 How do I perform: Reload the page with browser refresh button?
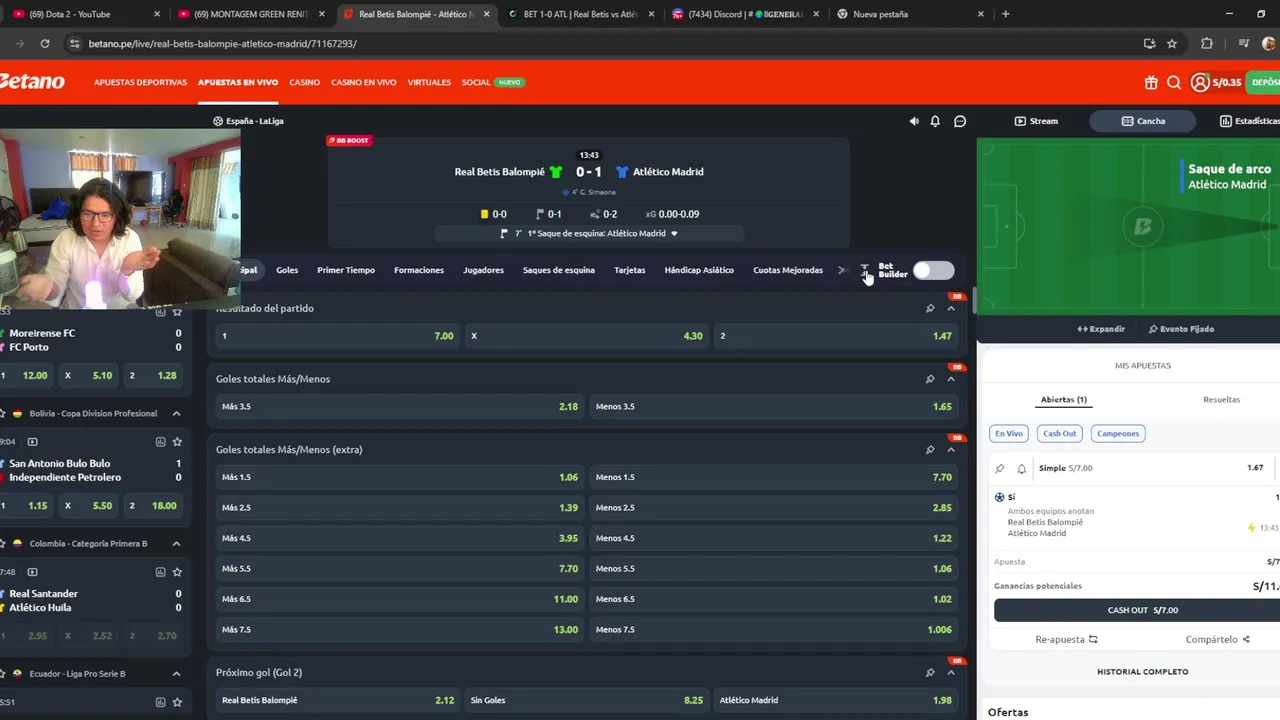click(45, 44)
